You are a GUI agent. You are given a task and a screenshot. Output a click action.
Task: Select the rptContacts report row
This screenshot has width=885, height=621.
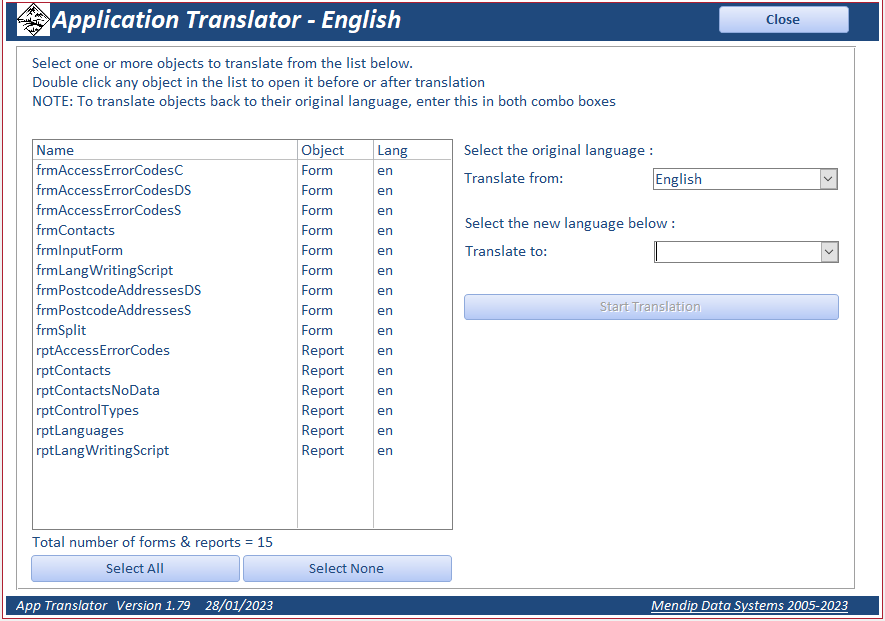242,370
